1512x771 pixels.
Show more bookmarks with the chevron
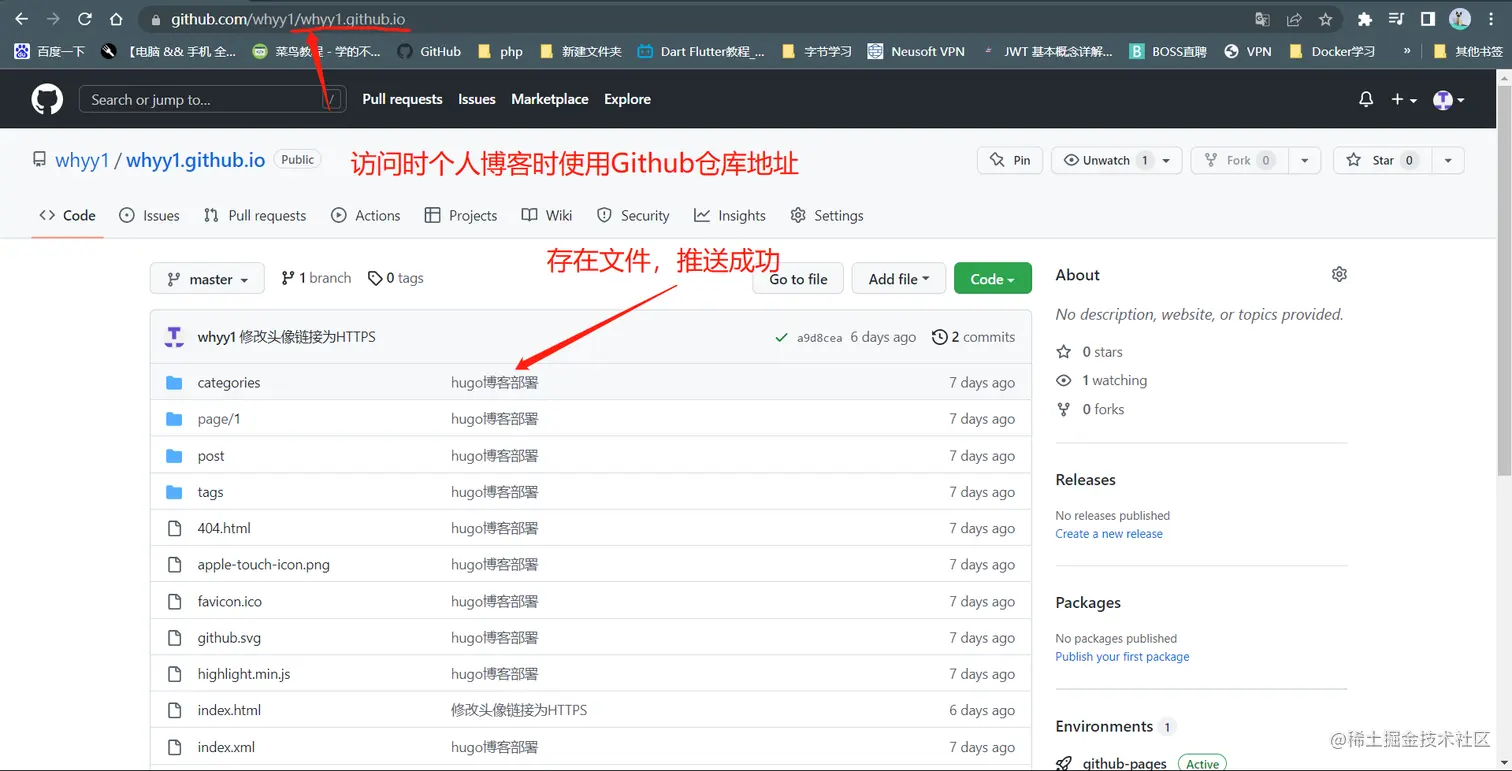[x=1407, y=51]
